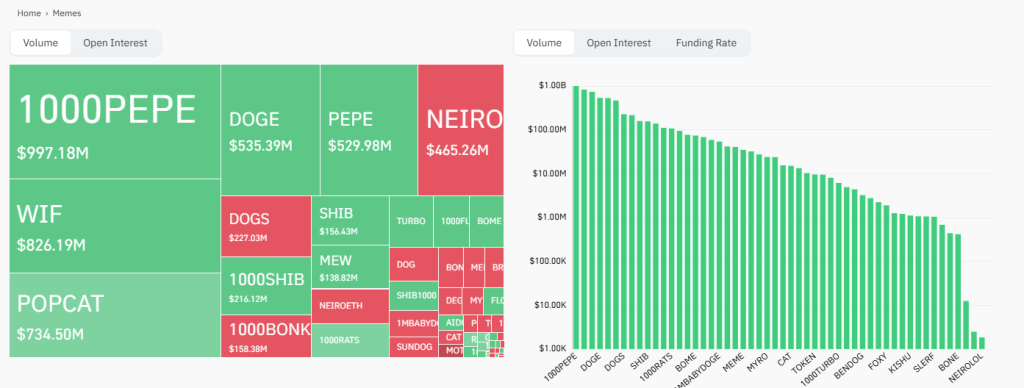This screenshot has width=1024, height=388.
Task: Click the red NEIRO tile
Action: [461, 130]
